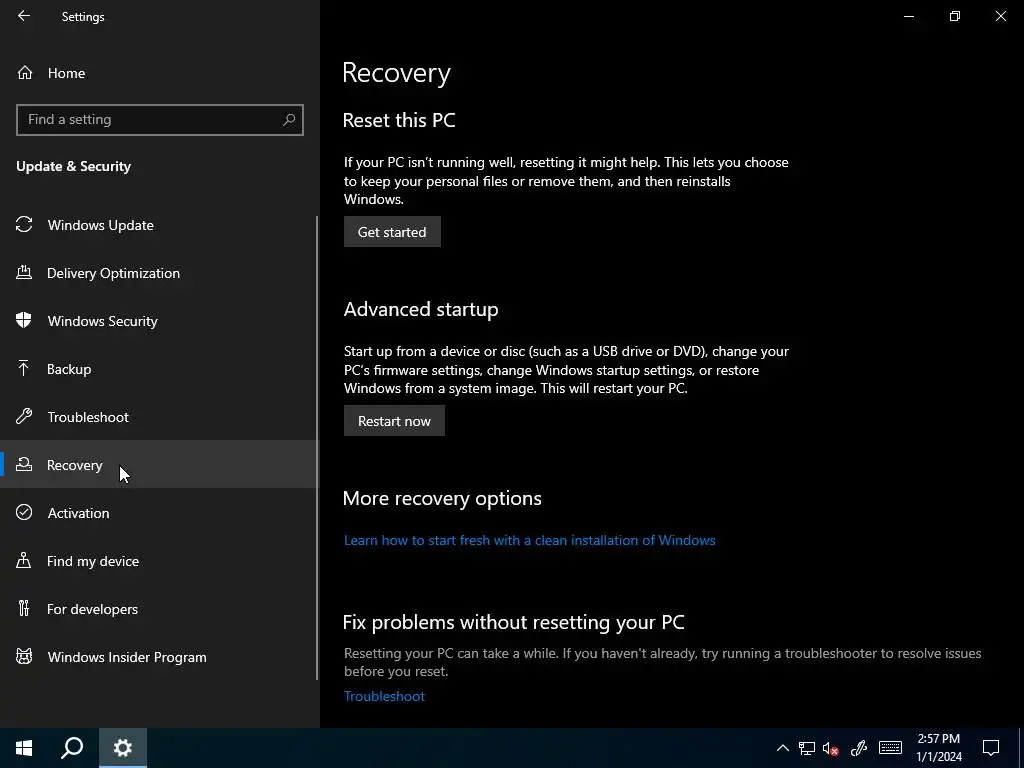This screenshot has height=768, width=1024.
Task: Open the Backup settings page
Action: [x=158, y=368]
